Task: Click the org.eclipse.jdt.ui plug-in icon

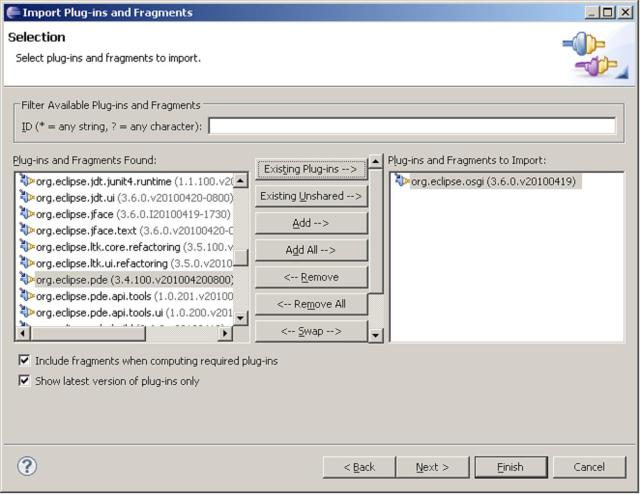Action: [x=27, y=198]
